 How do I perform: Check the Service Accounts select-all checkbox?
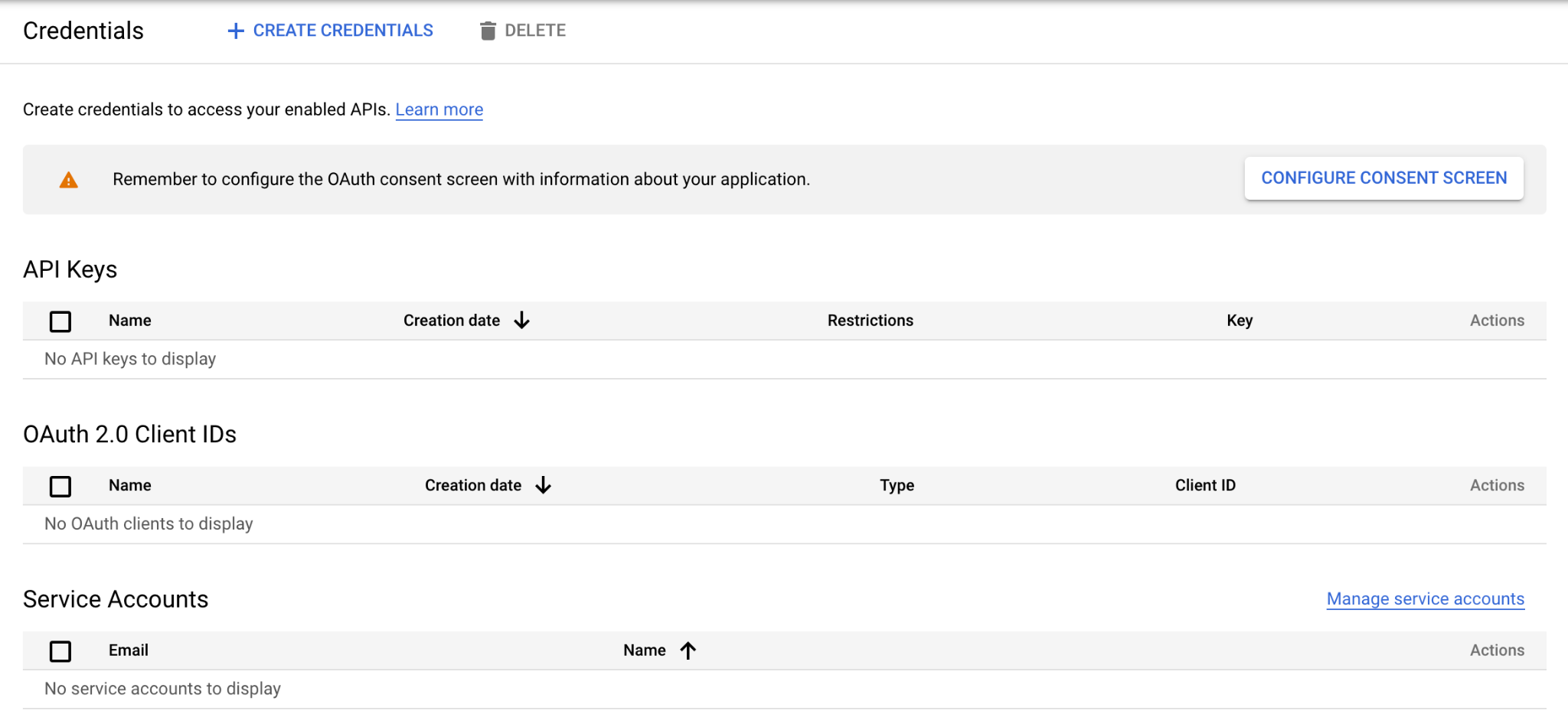pos(60,651)
